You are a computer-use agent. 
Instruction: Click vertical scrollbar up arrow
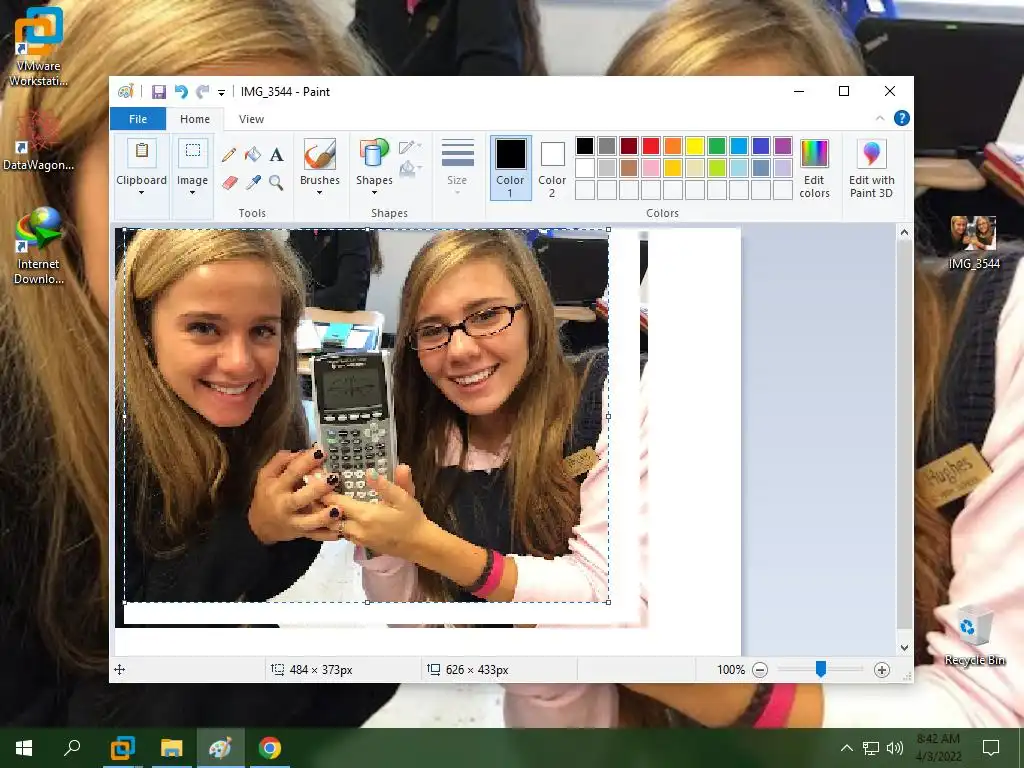pos(904,232)
